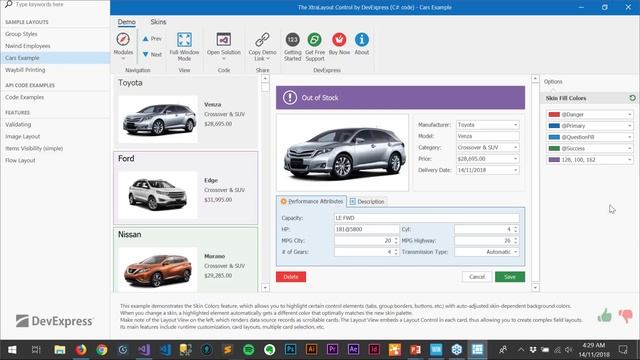The height and width of the screenshot is (360, 640).
Task: Open Nwind Employees sample
Action: coord(28,46)
